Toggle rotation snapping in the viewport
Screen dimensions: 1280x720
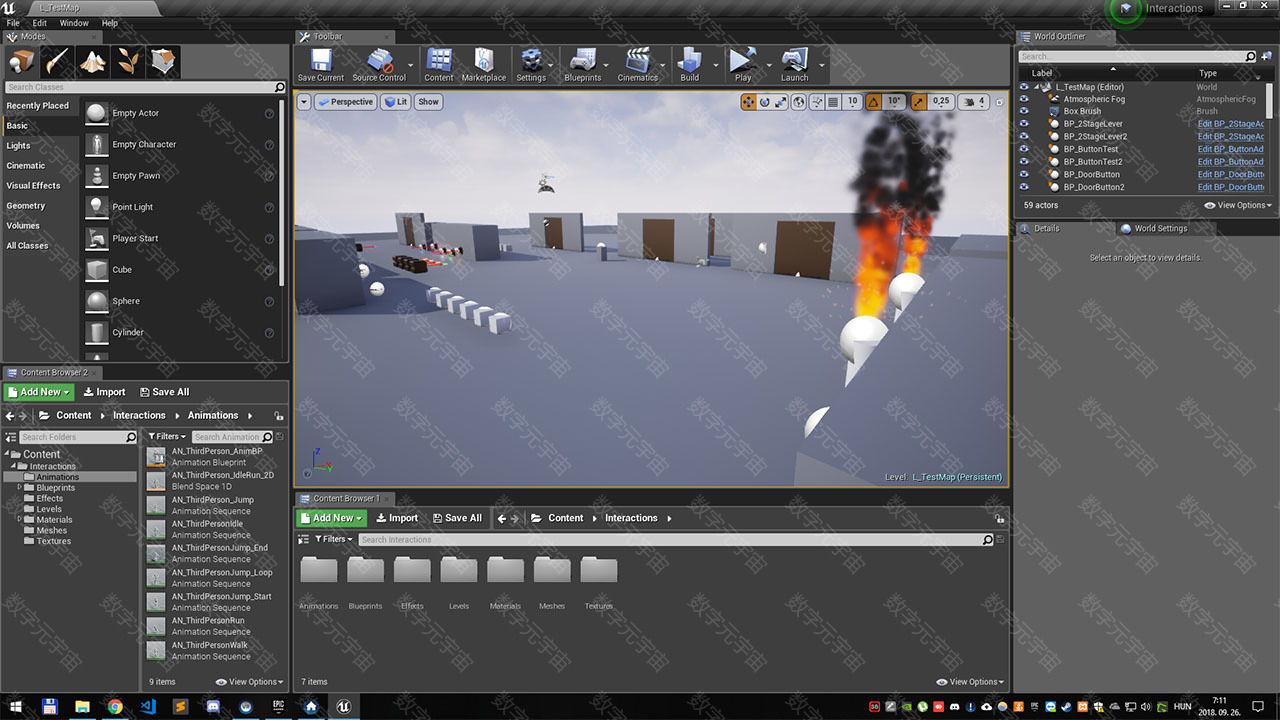[x=874, y=102]
